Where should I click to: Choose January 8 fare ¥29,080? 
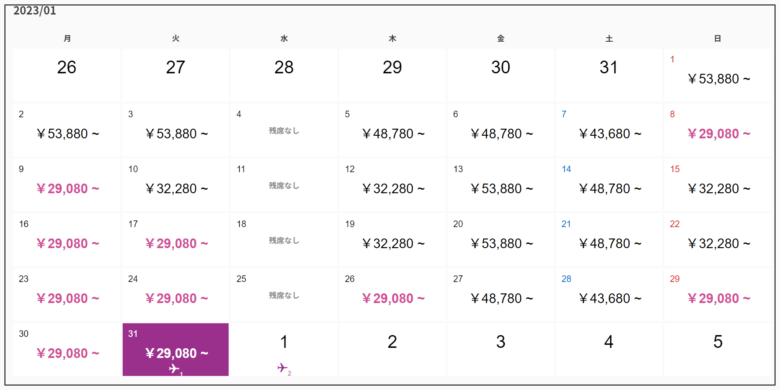[x=718, y=134]
